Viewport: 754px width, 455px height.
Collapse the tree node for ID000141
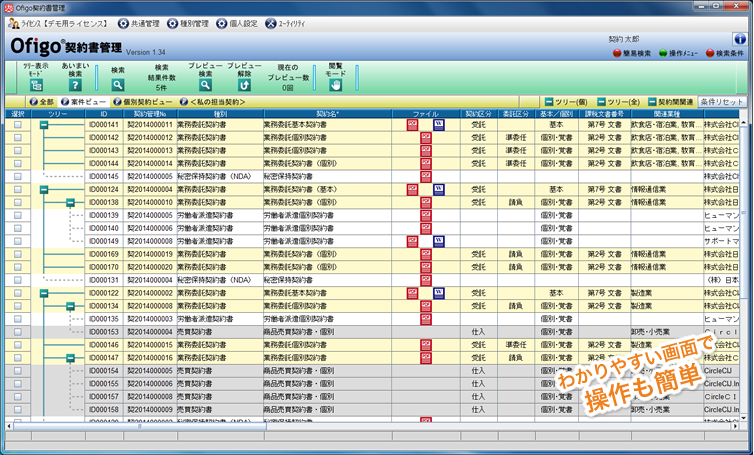[x=44, y=125]
